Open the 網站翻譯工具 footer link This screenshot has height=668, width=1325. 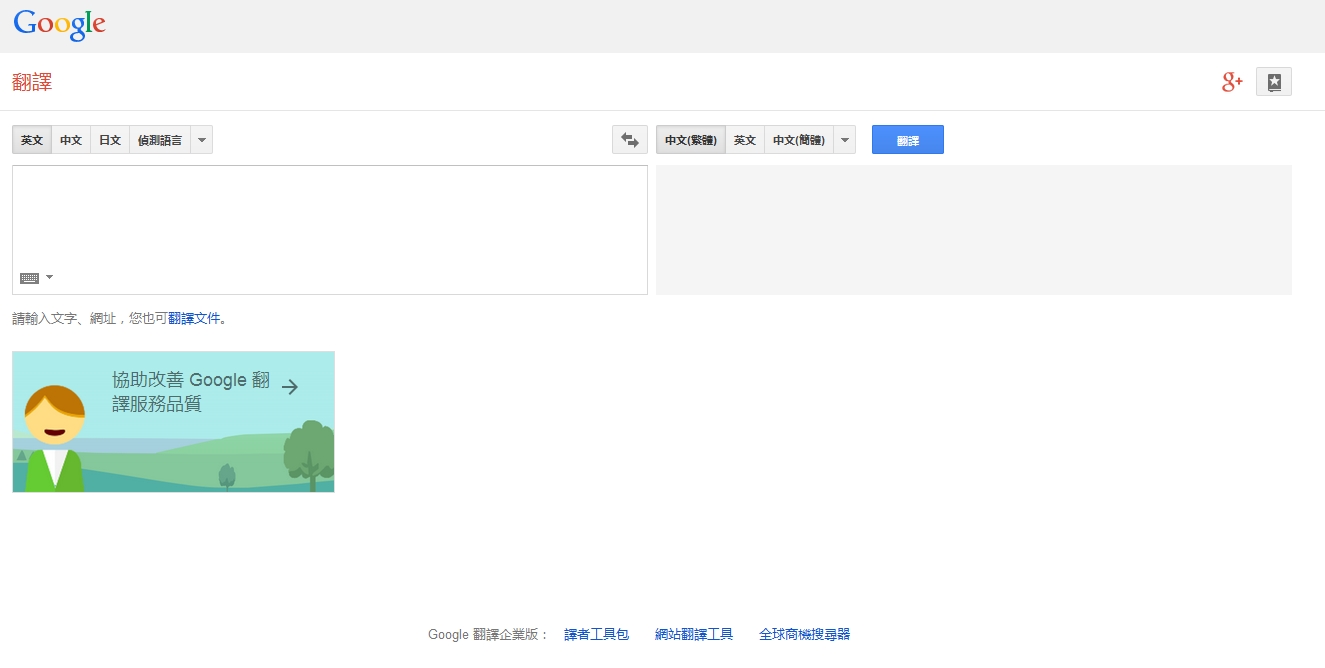pyautogui.click(x=694, y=634)
